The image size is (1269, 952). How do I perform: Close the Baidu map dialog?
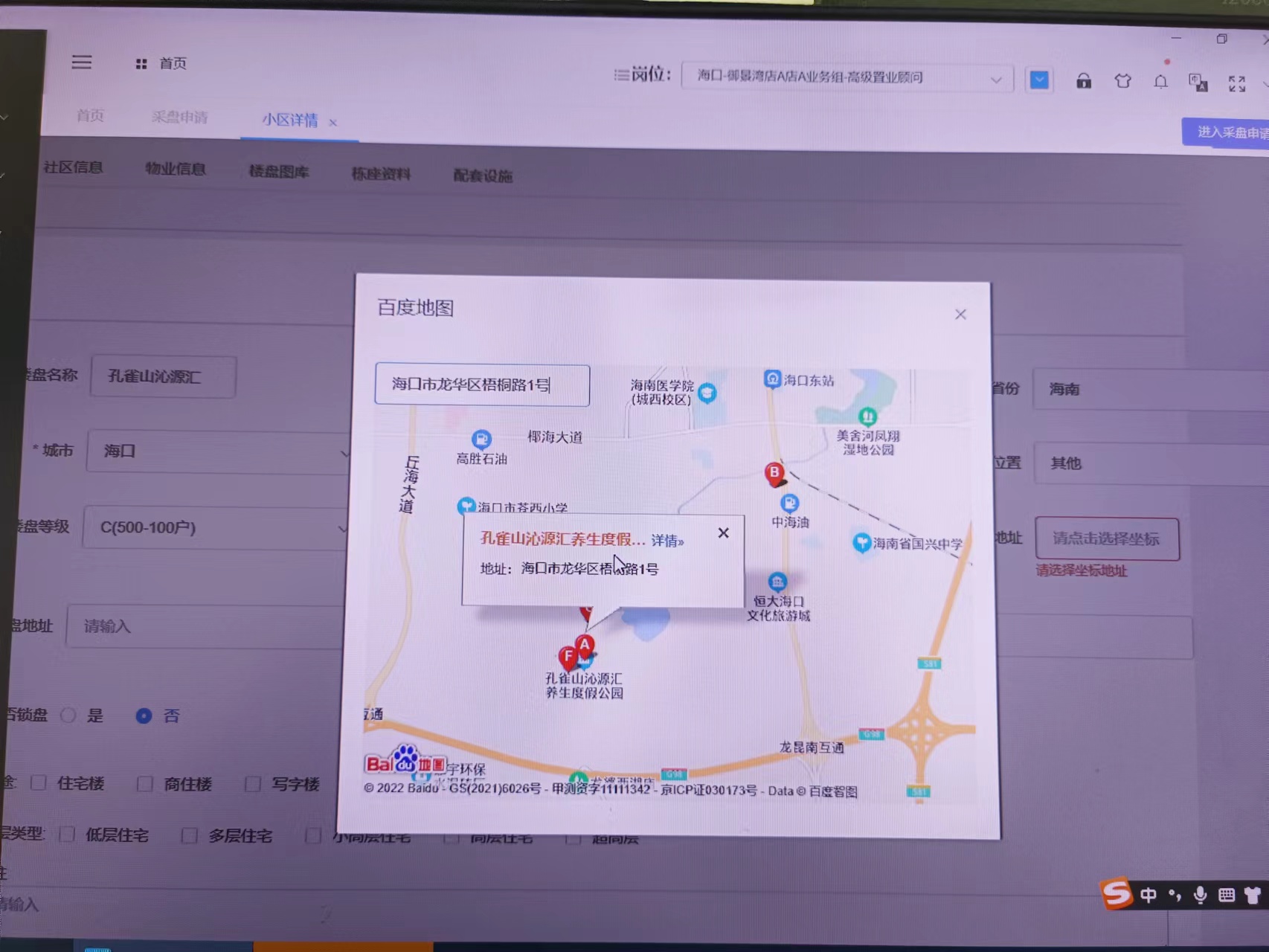coord(960,315)
